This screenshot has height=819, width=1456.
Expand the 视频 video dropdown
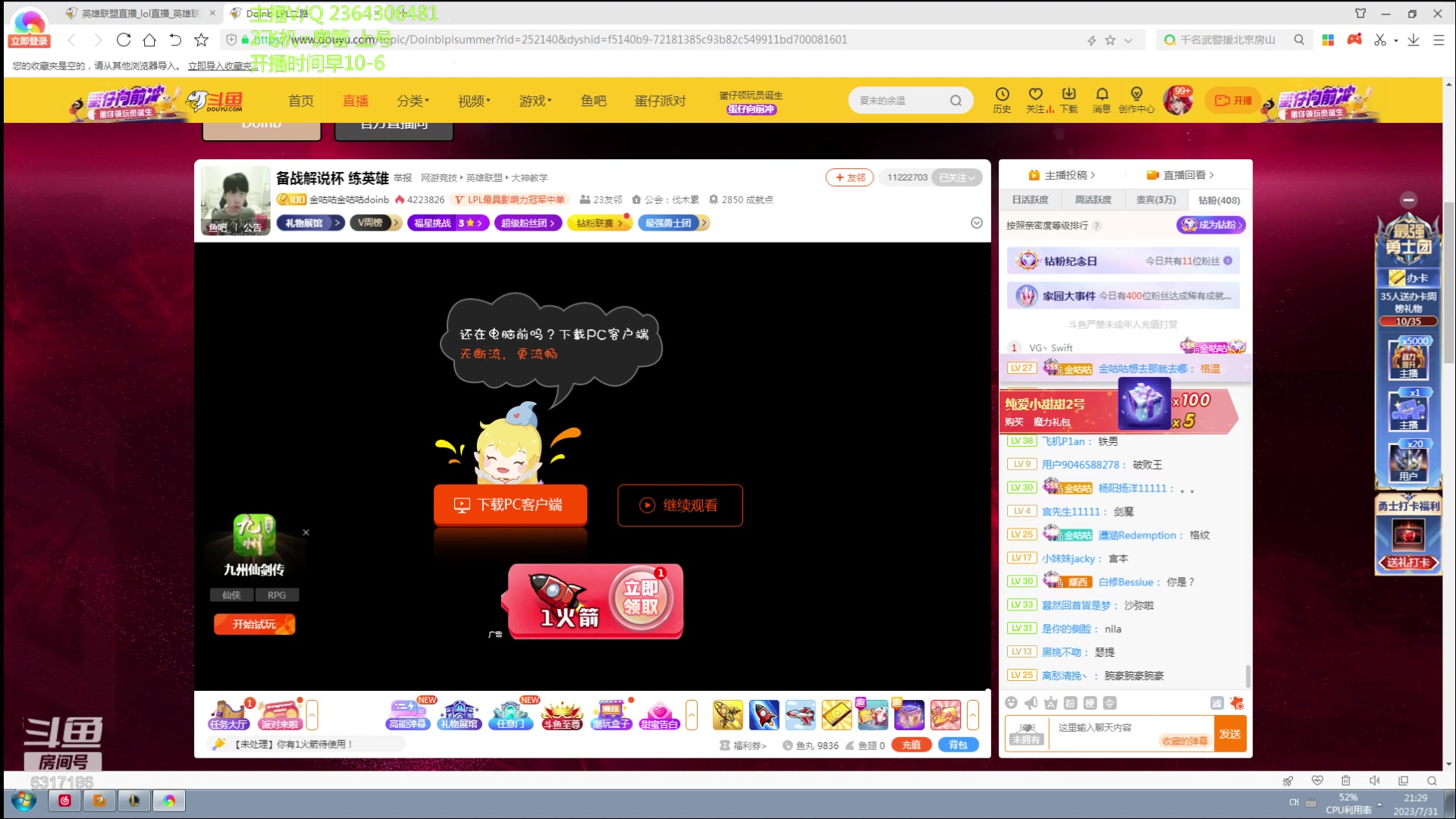point(474,101)
